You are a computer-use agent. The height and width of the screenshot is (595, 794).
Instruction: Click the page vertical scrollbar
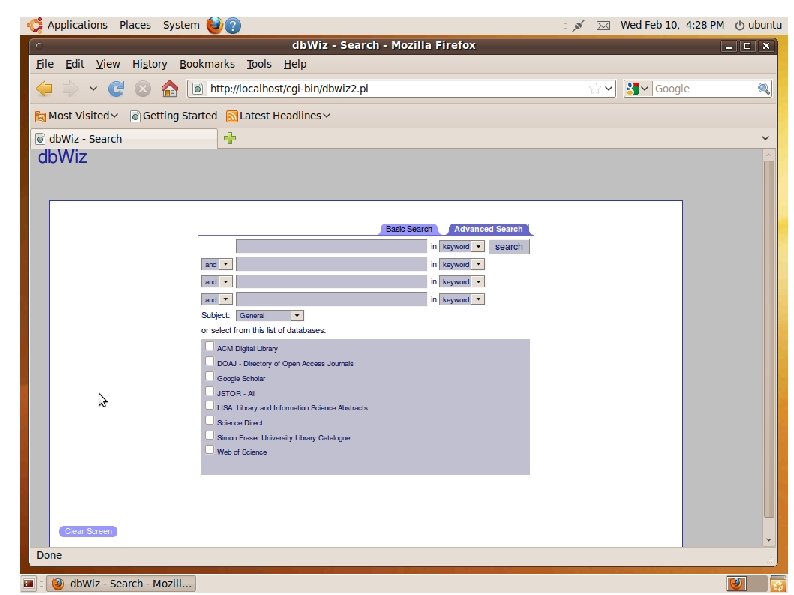point(769,339)
